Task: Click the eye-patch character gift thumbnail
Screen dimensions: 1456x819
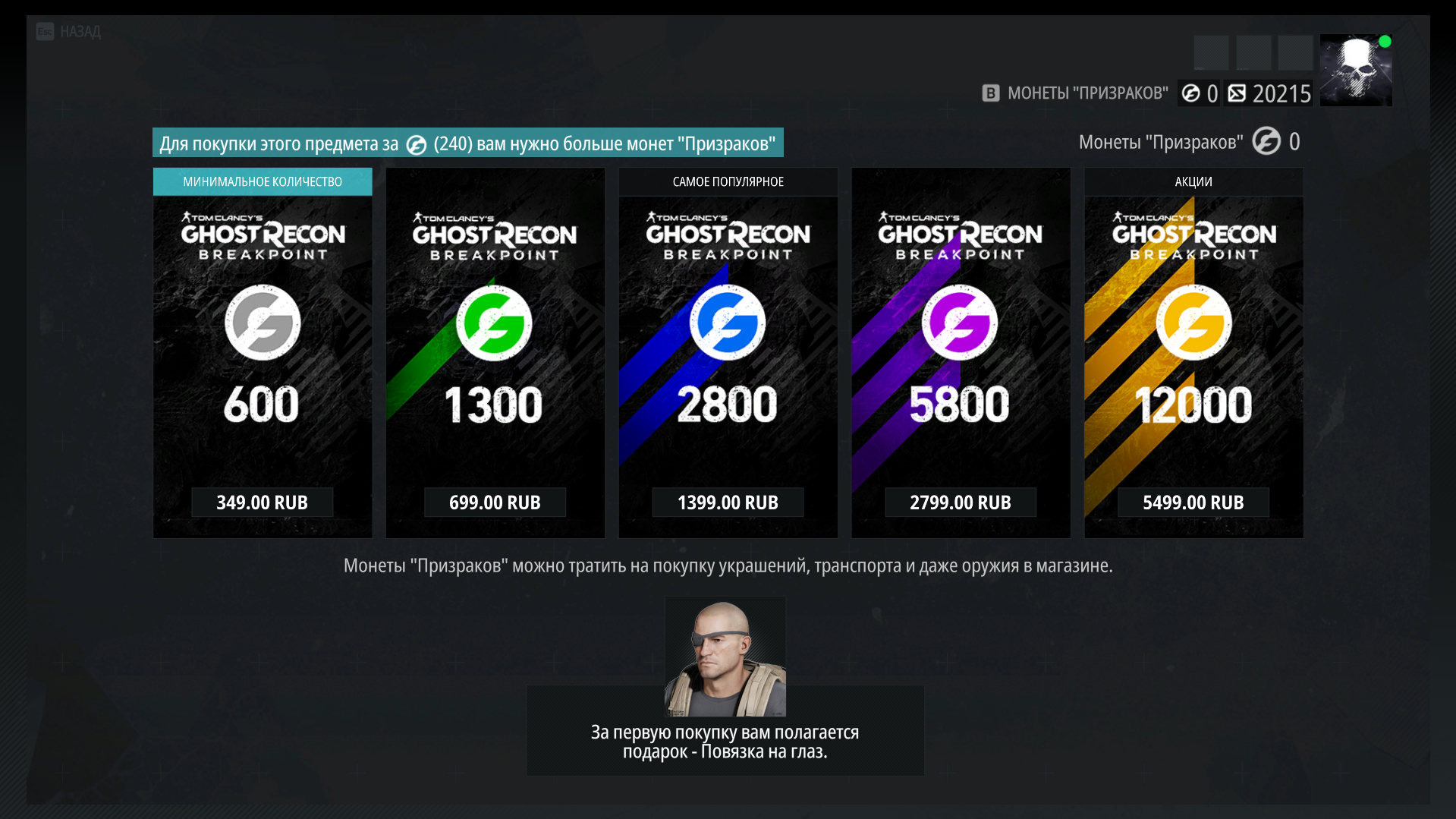Action: [x=725, y=657]
